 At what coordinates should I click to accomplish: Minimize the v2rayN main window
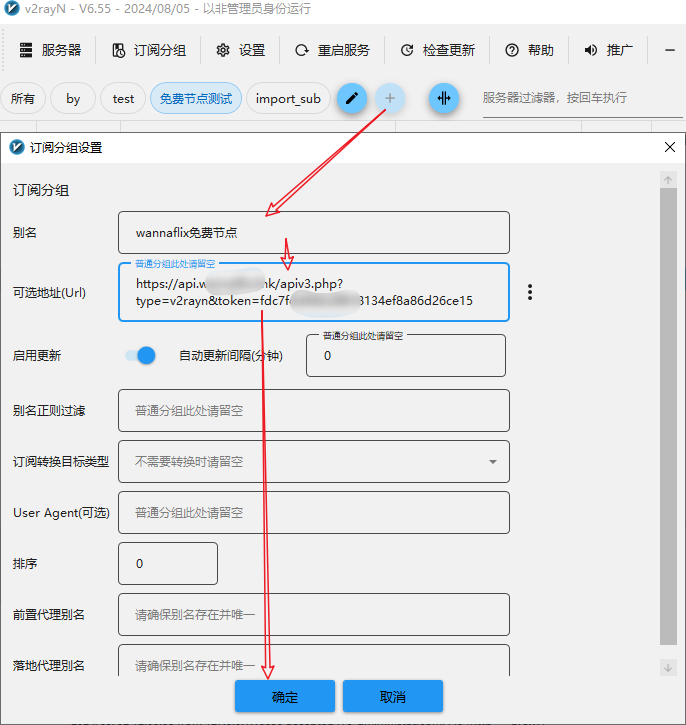click(670, 50)
